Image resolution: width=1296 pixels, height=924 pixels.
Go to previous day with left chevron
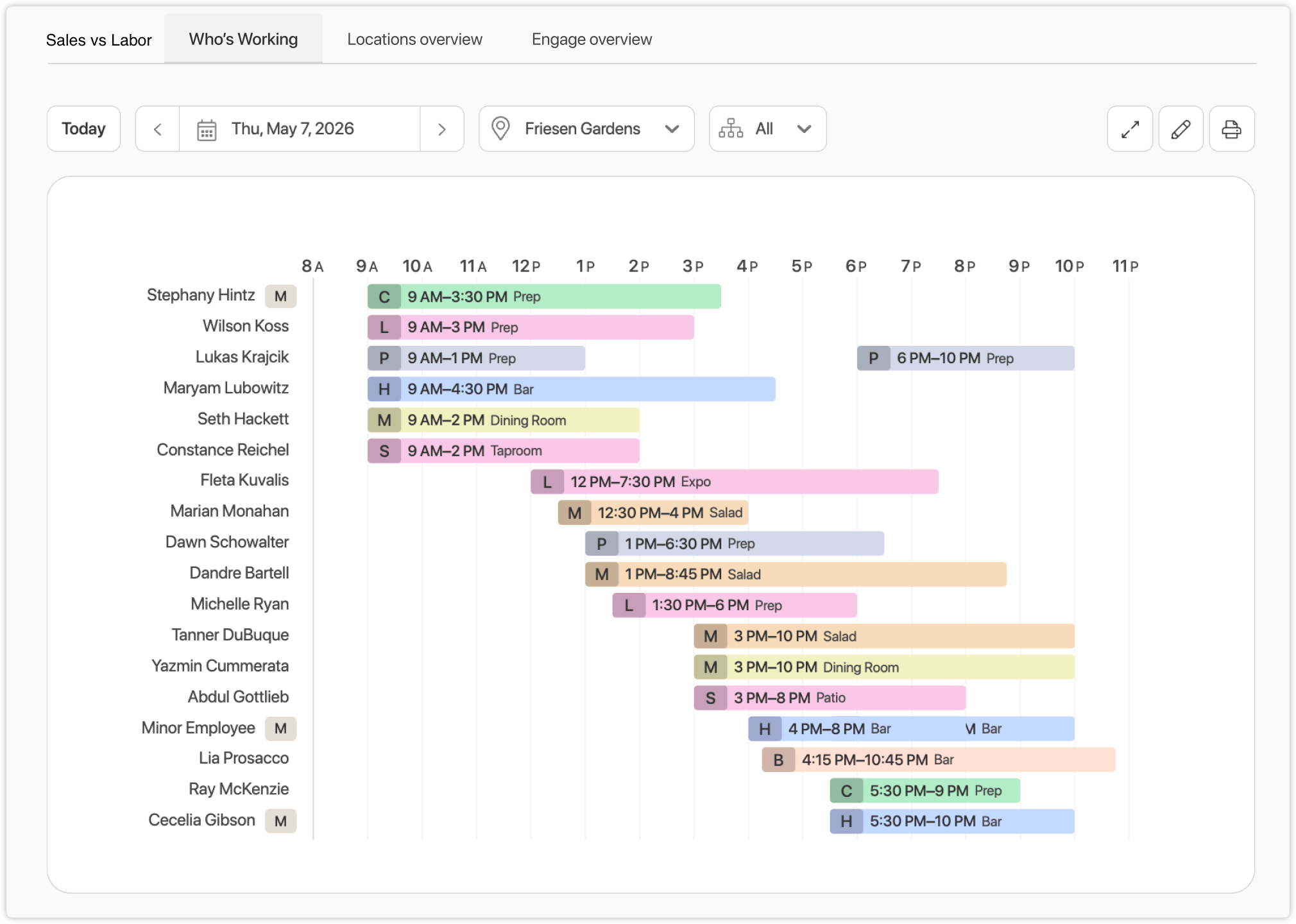tap(158, 129)
